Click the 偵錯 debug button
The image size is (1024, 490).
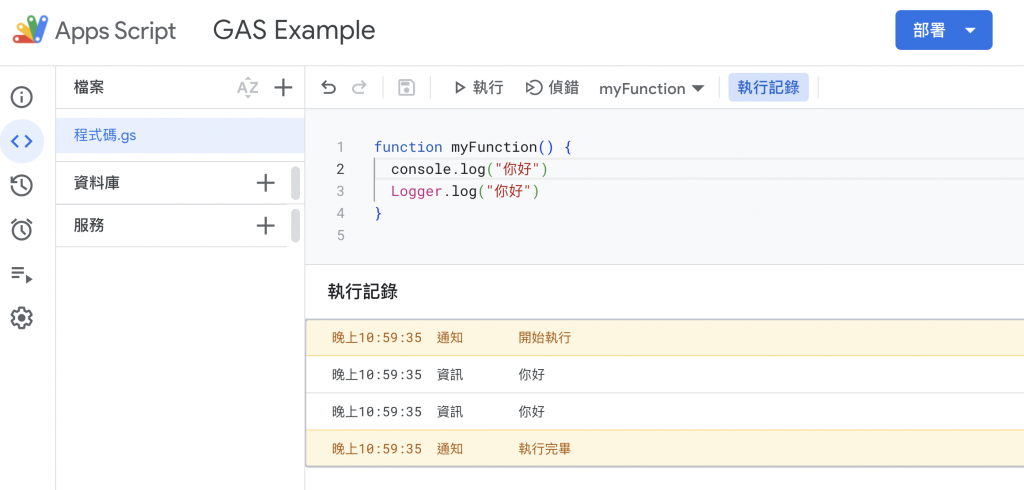coord(553,88)
